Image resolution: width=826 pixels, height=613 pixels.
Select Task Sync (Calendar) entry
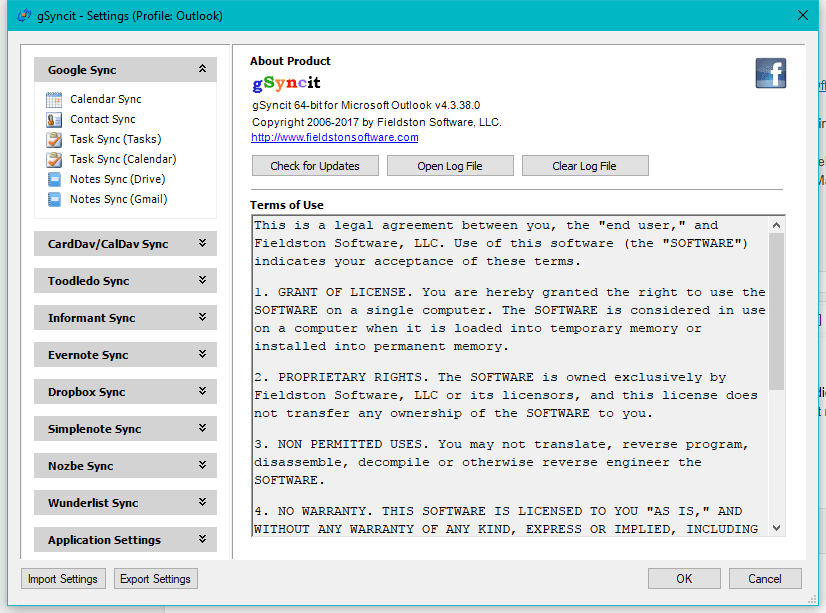(x=123, y=159)
